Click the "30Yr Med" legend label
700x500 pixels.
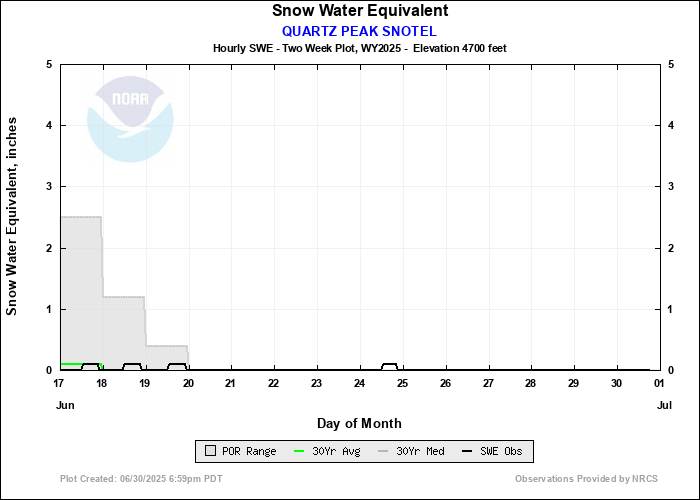coord(420,451)
